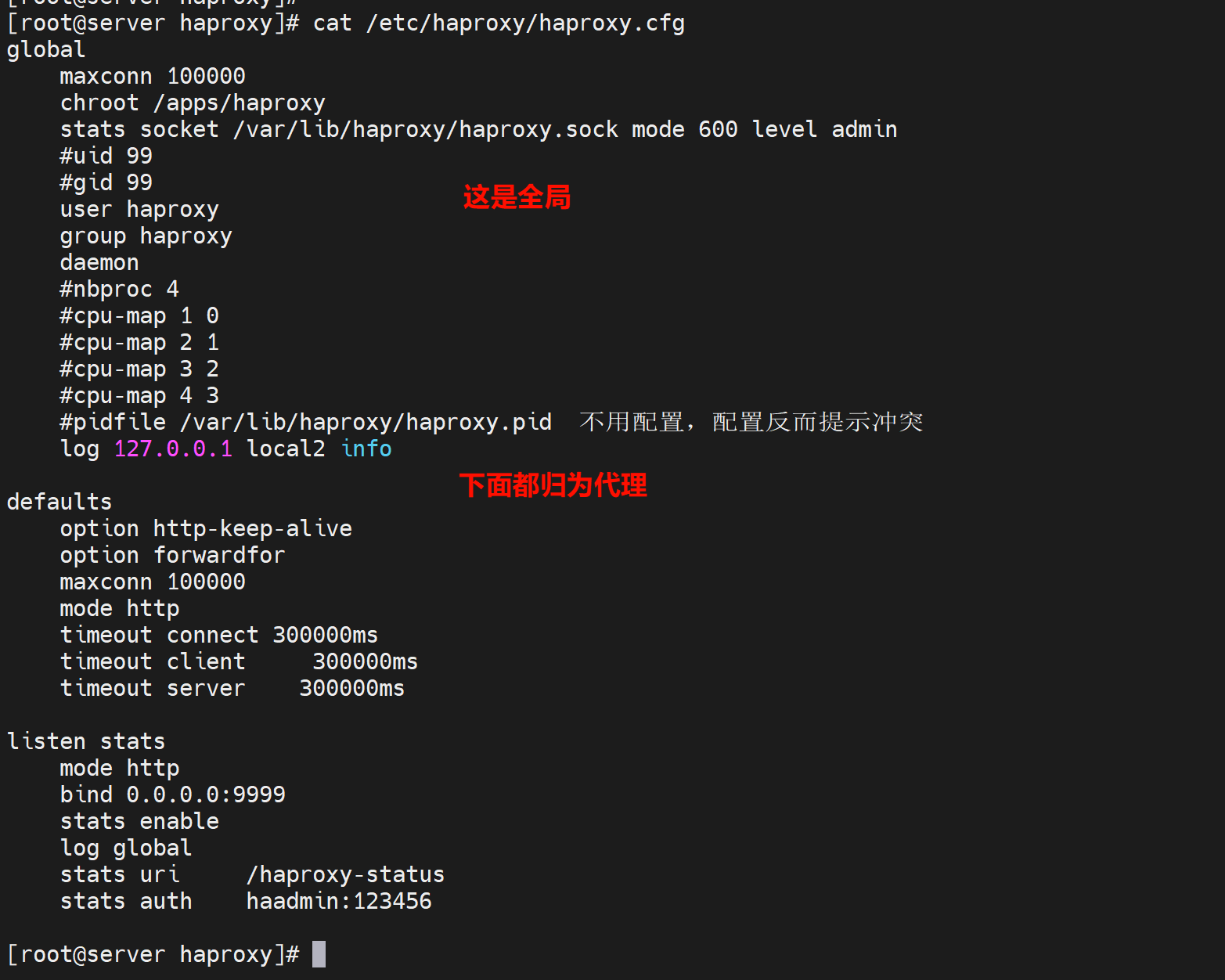The image size is (1225, 980).
Task: Click the "#nbproc 4" commented line
Action: (119, 290)
